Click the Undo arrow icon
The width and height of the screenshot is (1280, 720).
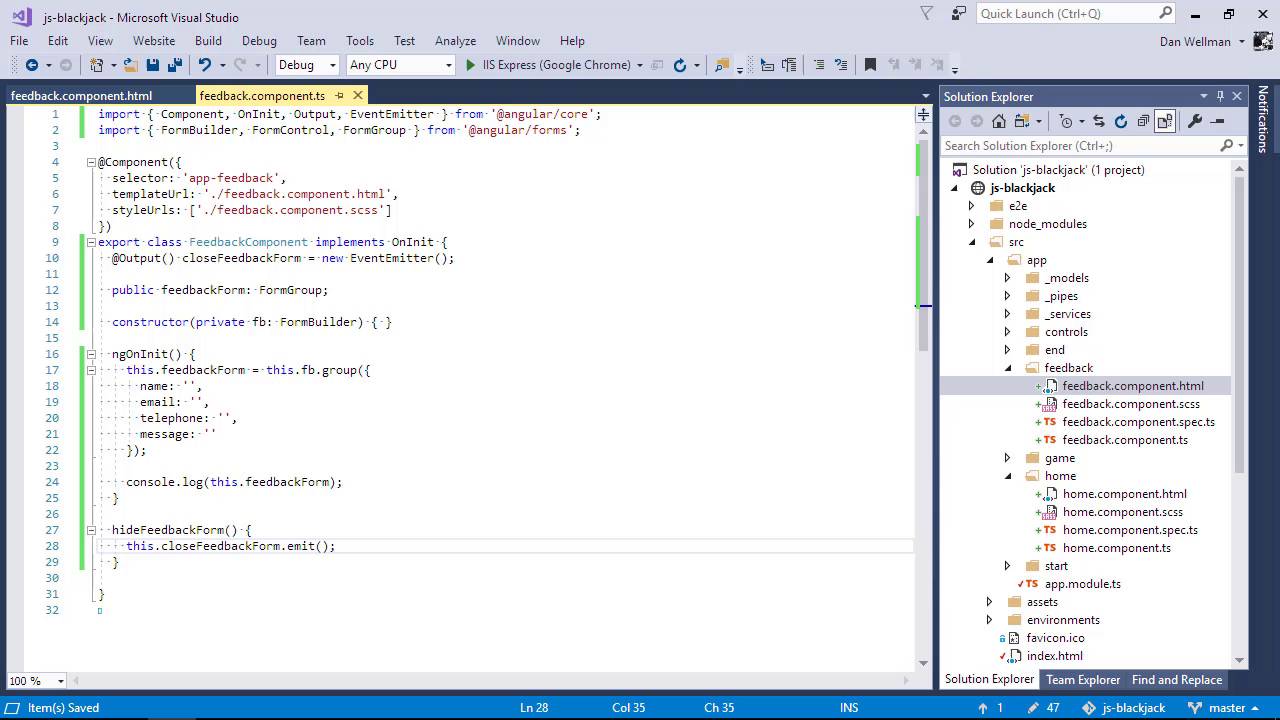click(x=205, y=65)
